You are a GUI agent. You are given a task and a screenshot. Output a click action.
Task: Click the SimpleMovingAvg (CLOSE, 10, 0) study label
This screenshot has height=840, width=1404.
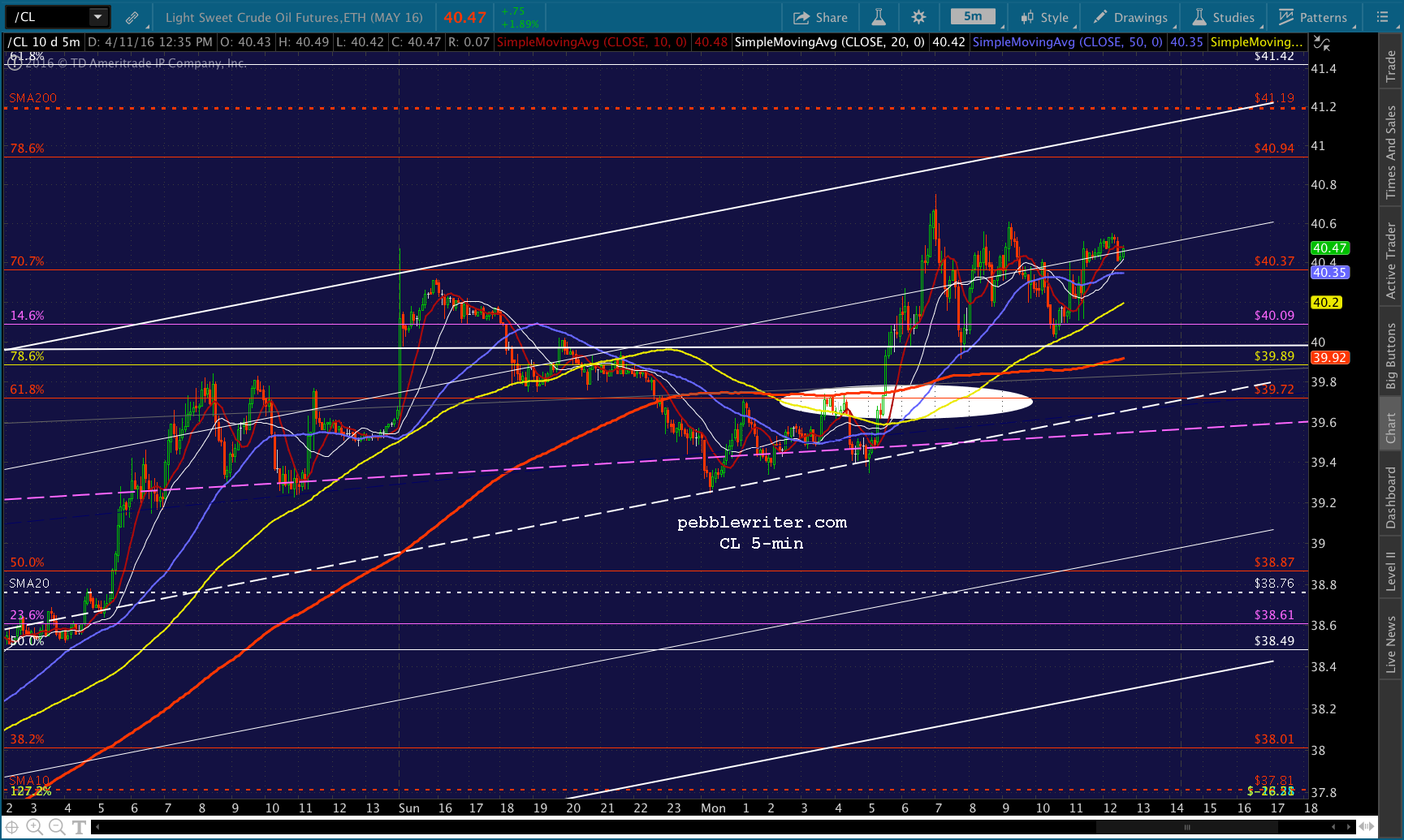point(592,42)
